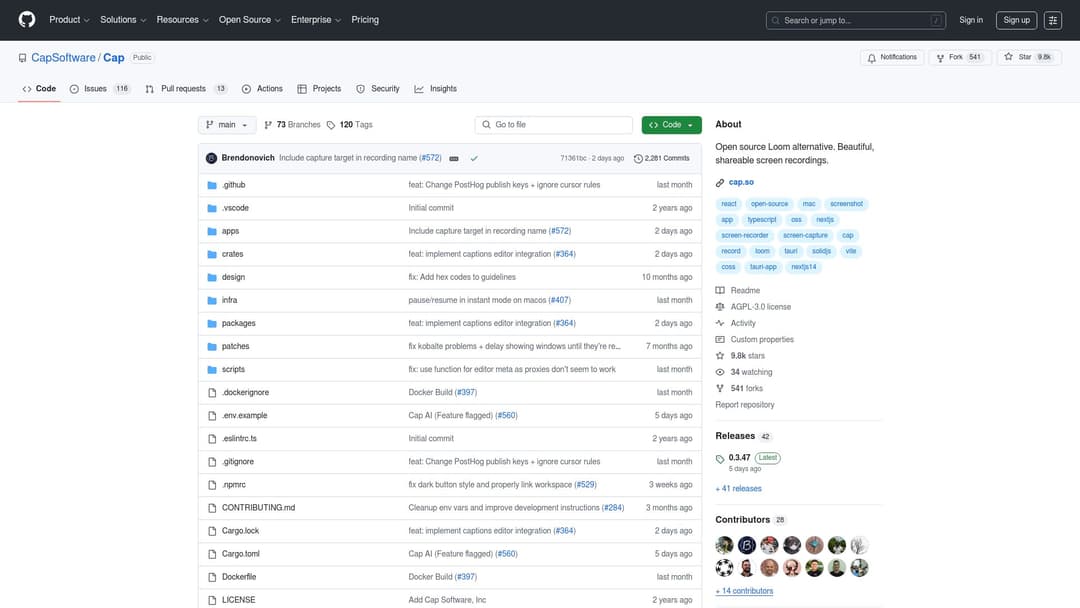Click the tags icon beside 120 Tags
The width and height of the screenshot is (1080, 608).
click(331, 125)
